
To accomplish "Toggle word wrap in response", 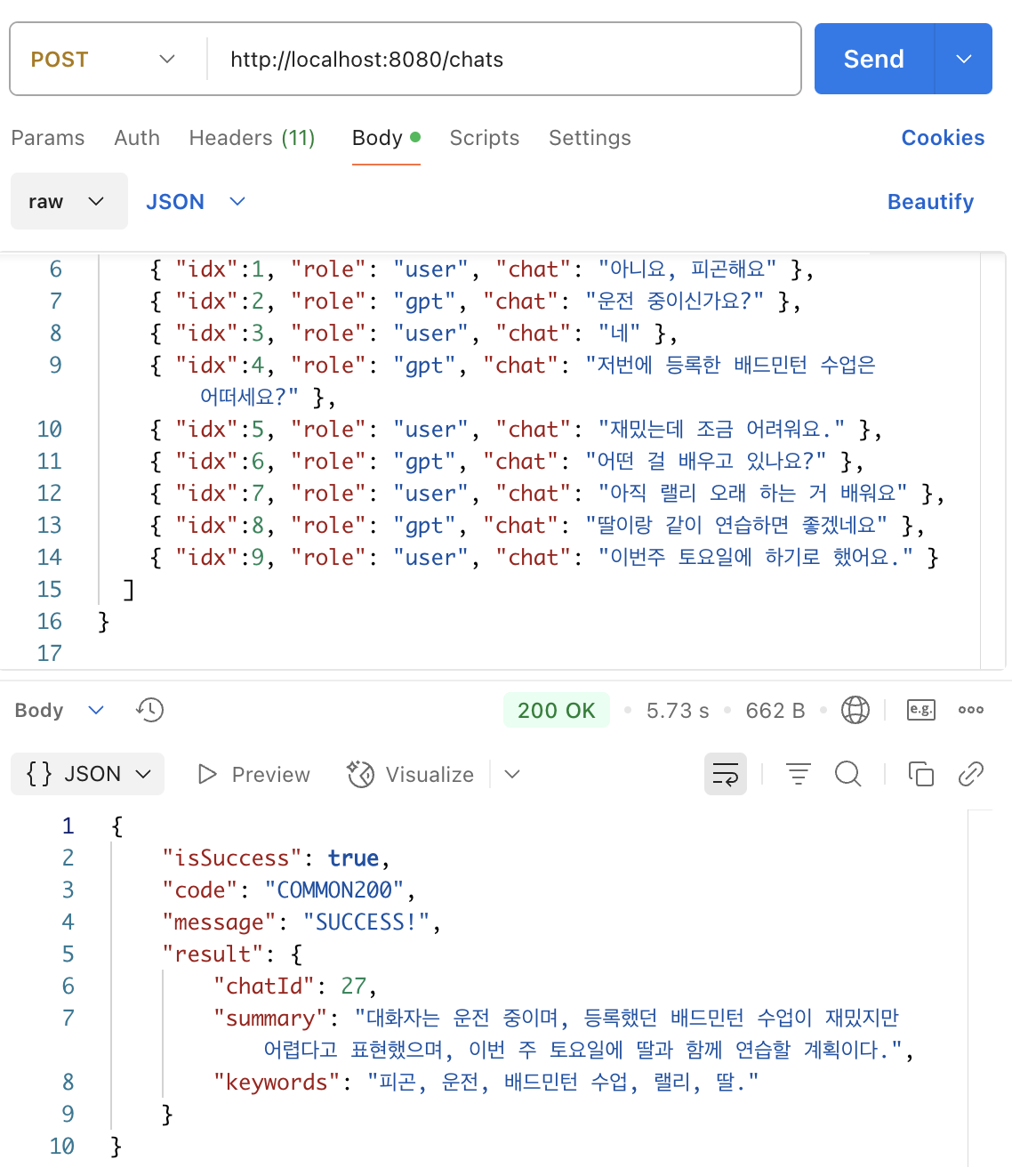I will [x=726, y=774].
